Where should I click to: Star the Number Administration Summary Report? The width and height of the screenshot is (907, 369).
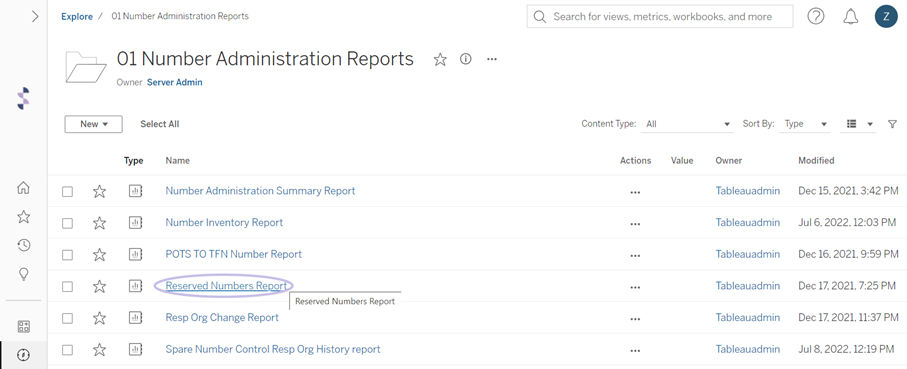coord(99,191)
